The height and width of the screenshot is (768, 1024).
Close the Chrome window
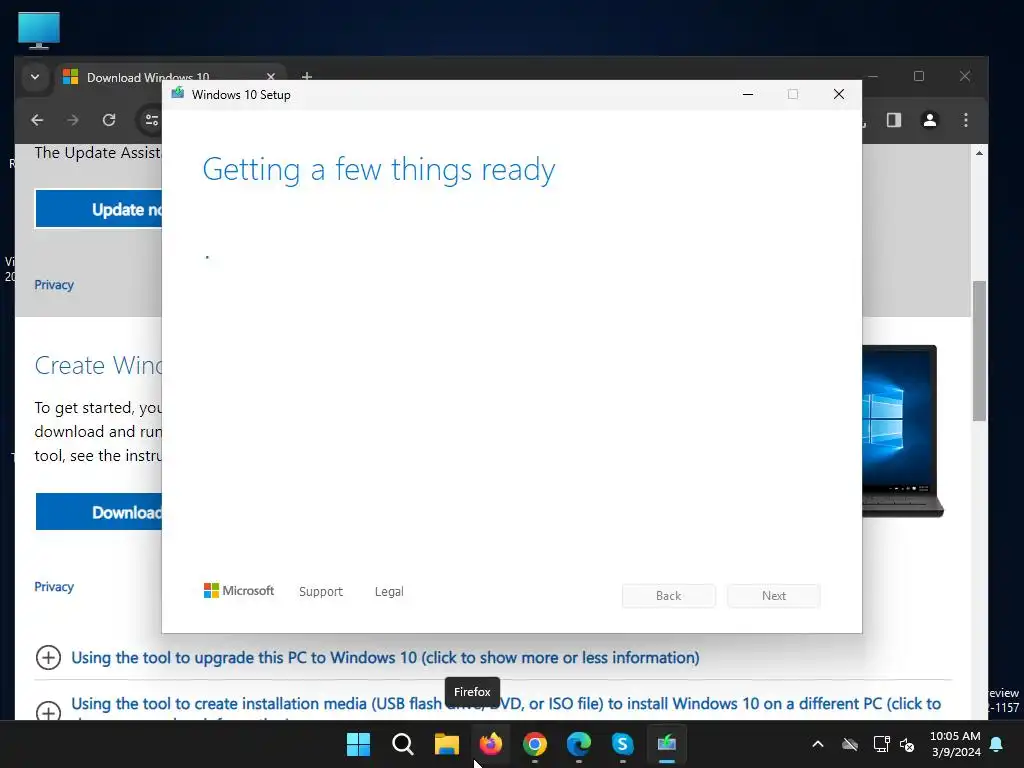coord(965,76)
